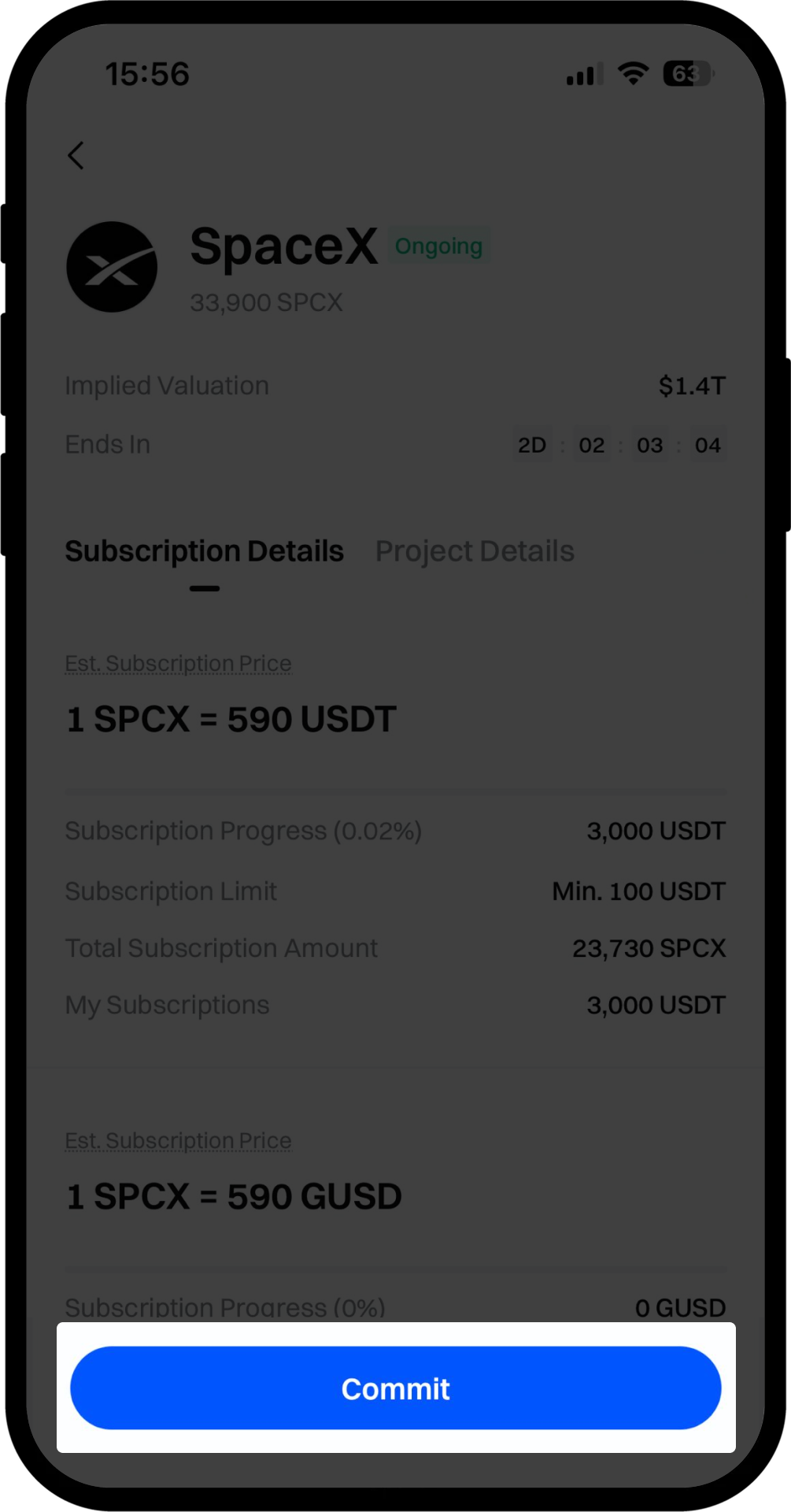Viewport: 791px width, 1512px height.
Task: Open the GUSD Est. Subscription Price tooltip
Action: [178, 1141]
